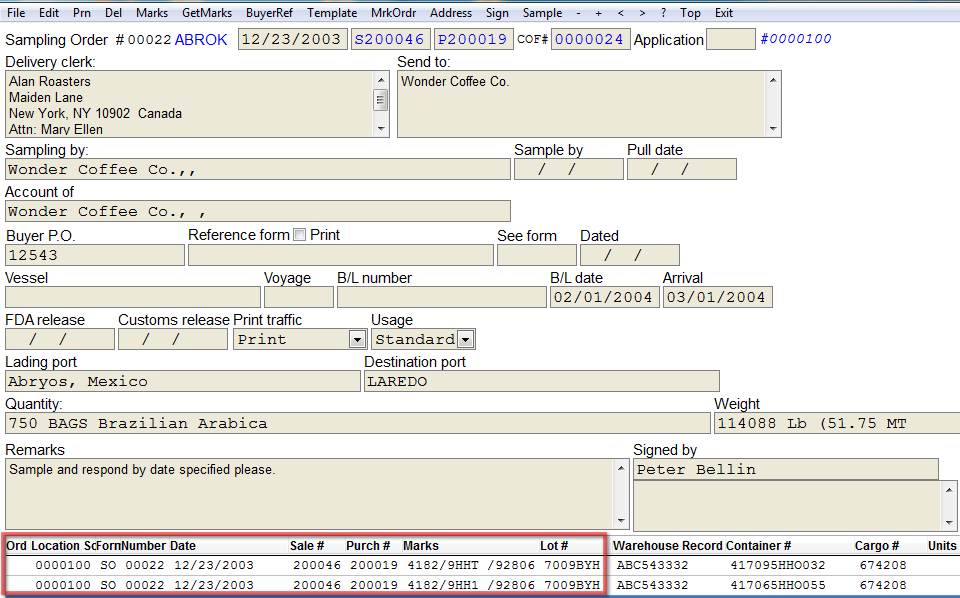Click the minus menu button
Image resolution: width=960 pixels, height=598 pixels.
[x=579, y=13]
